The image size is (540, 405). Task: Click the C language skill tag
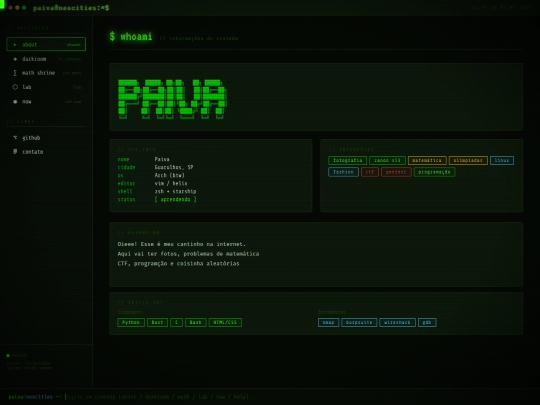click(176, 322)
